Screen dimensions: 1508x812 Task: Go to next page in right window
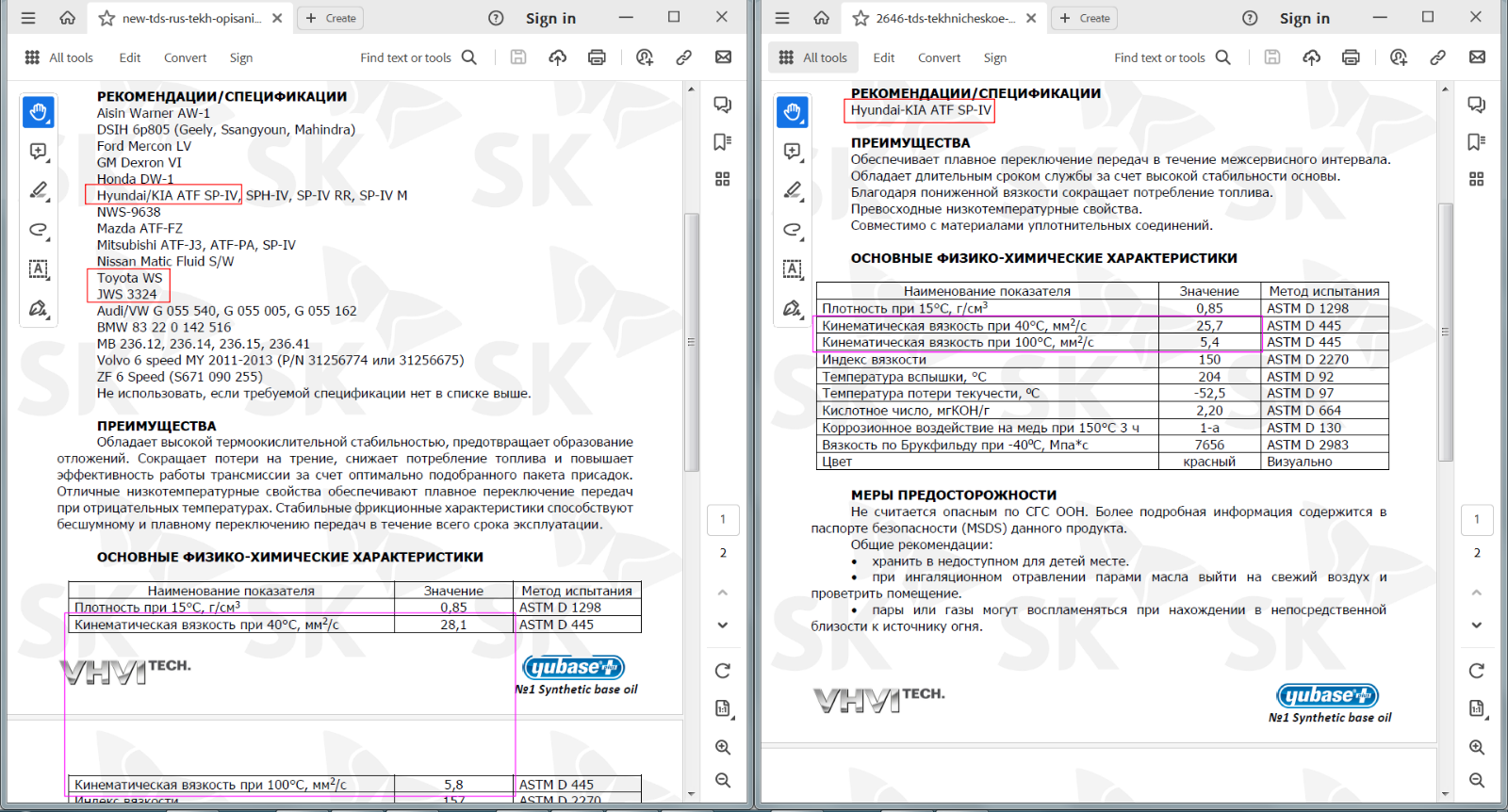[1477, 625]
